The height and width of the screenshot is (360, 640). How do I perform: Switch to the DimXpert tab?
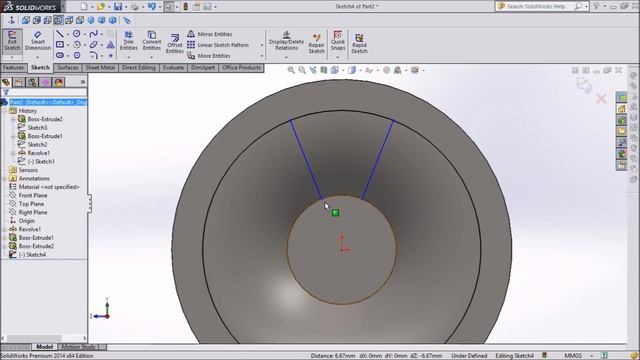pos(203,68)
